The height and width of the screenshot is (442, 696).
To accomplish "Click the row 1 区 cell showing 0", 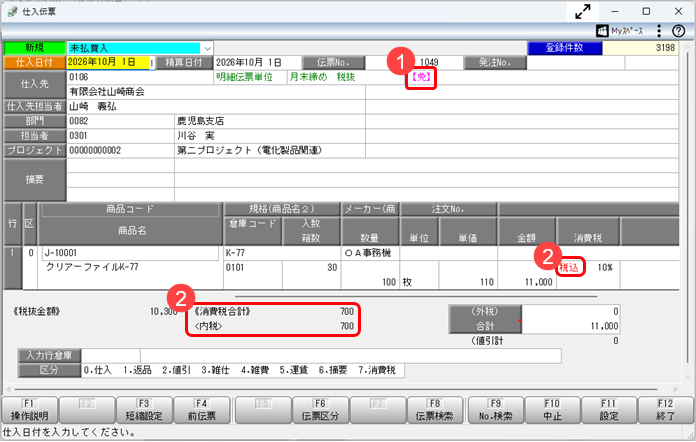I will click(31, 253).
